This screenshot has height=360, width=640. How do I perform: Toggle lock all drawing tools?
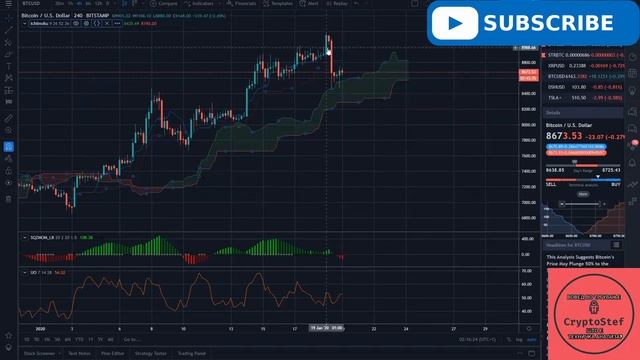9,171
